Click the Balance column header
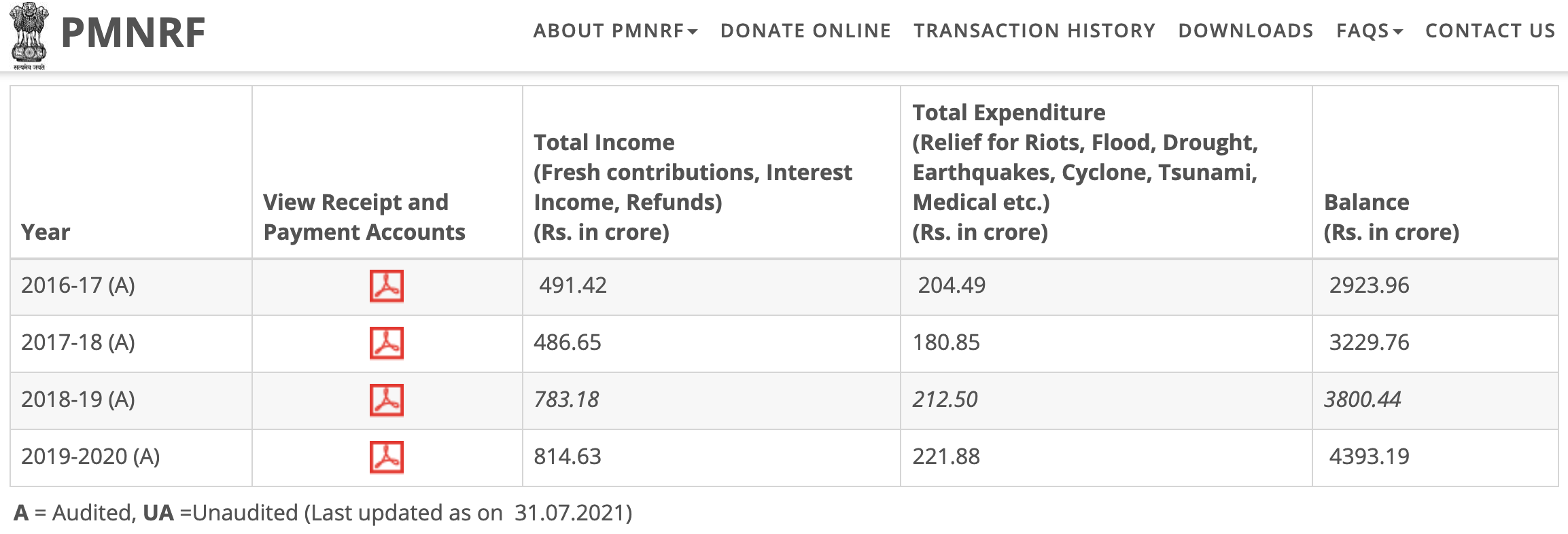Screen dimensions: 1568x534 [1391, 217]
